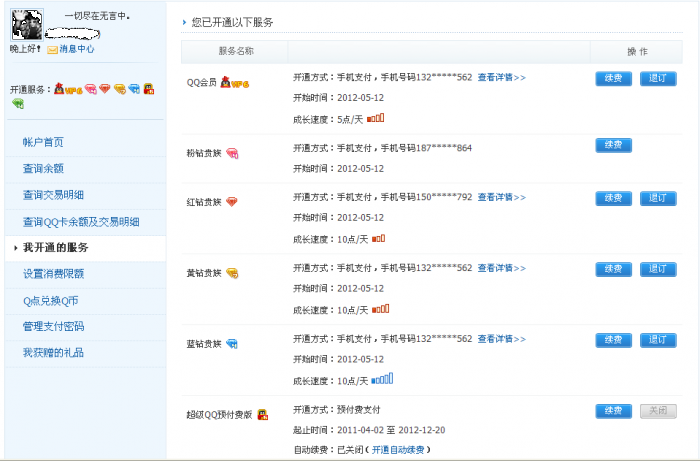Click 黄钻贵族 growth speed bar indicator
700x461 pixels.
click(380, 309)
